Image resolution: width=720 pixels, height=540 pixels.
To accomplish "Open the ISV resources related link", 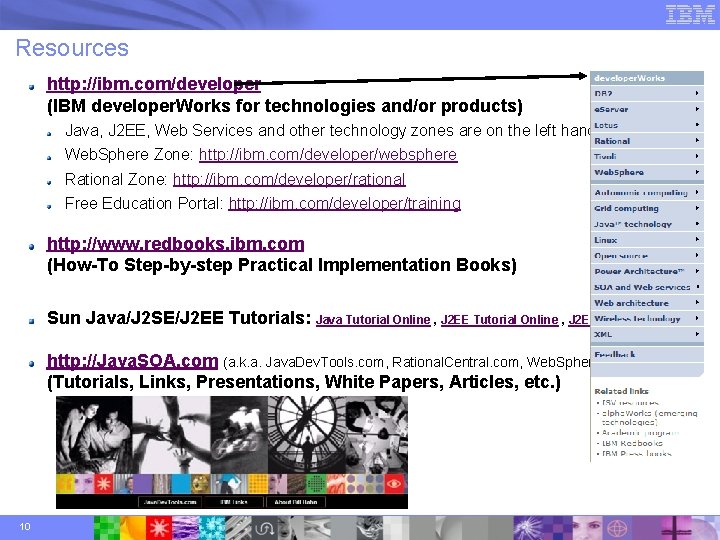I will 630,402.
